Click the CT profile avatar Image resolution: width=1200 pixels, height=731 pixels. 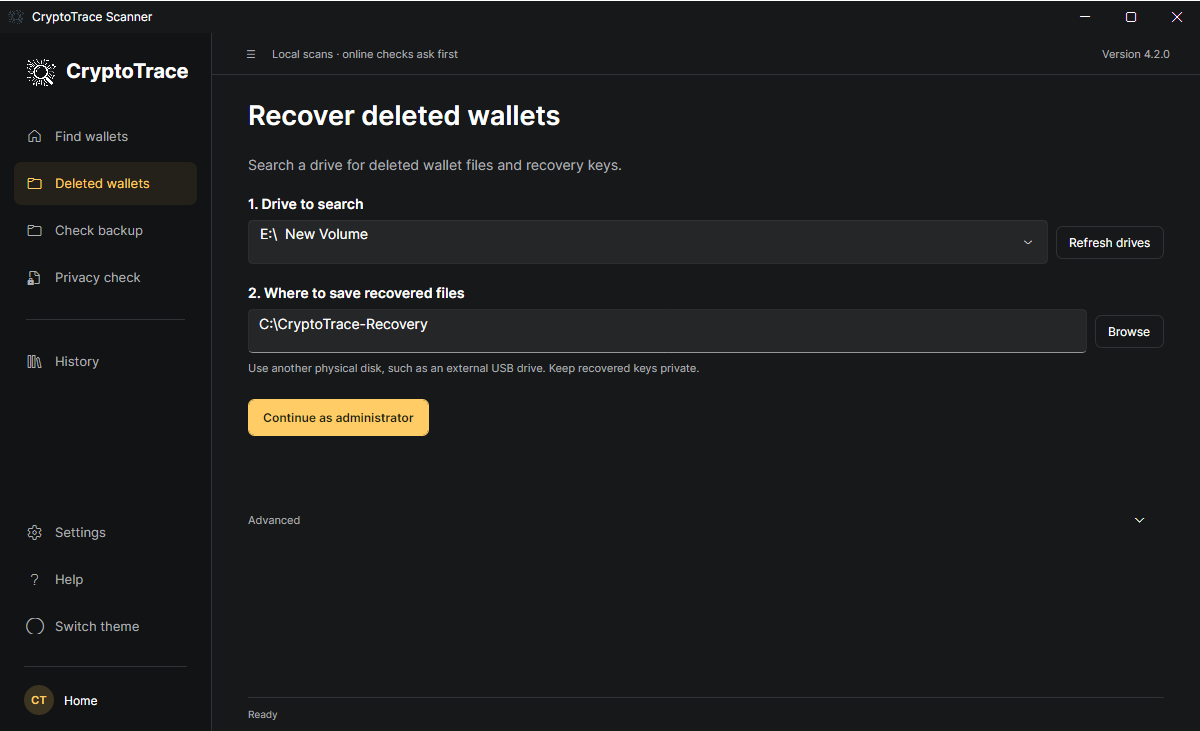point(39,700)
